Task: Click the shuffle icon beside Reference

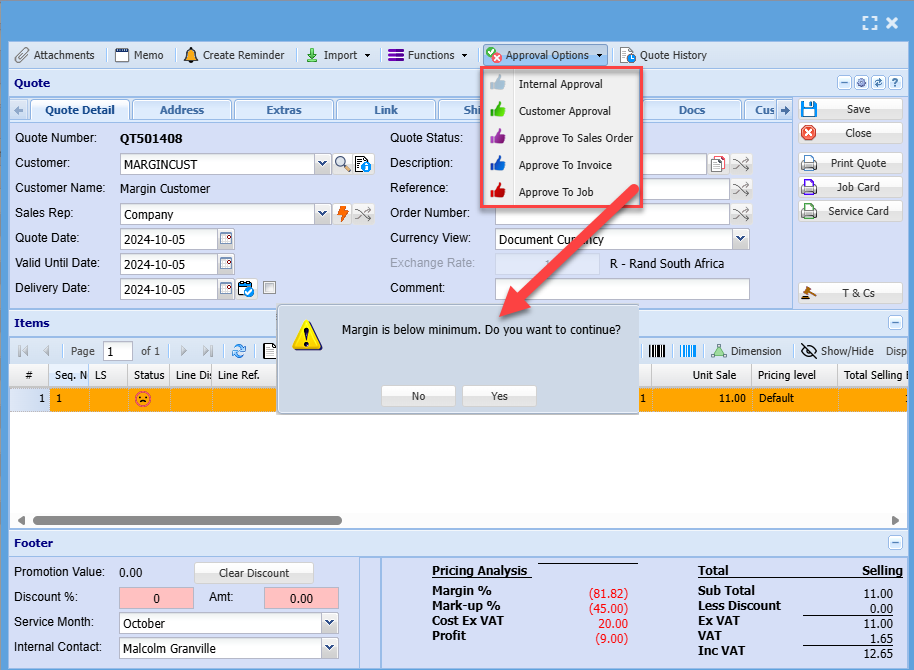Action: pos(741,189)
